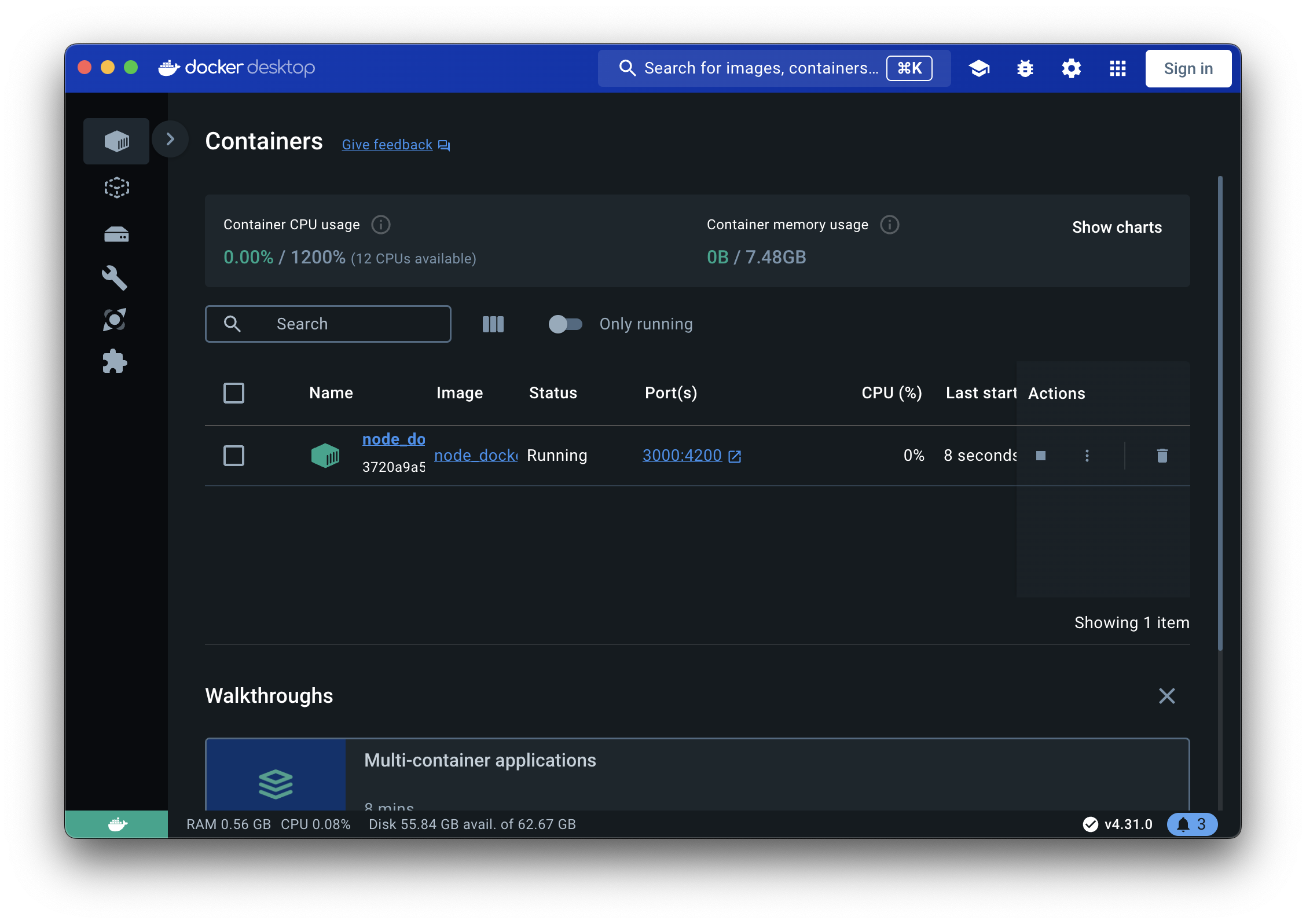Image resolution: width=1306 pixels, height=924 pixels.
Task: Click the vertical scrollbar
Action: tap(1220, 413)
